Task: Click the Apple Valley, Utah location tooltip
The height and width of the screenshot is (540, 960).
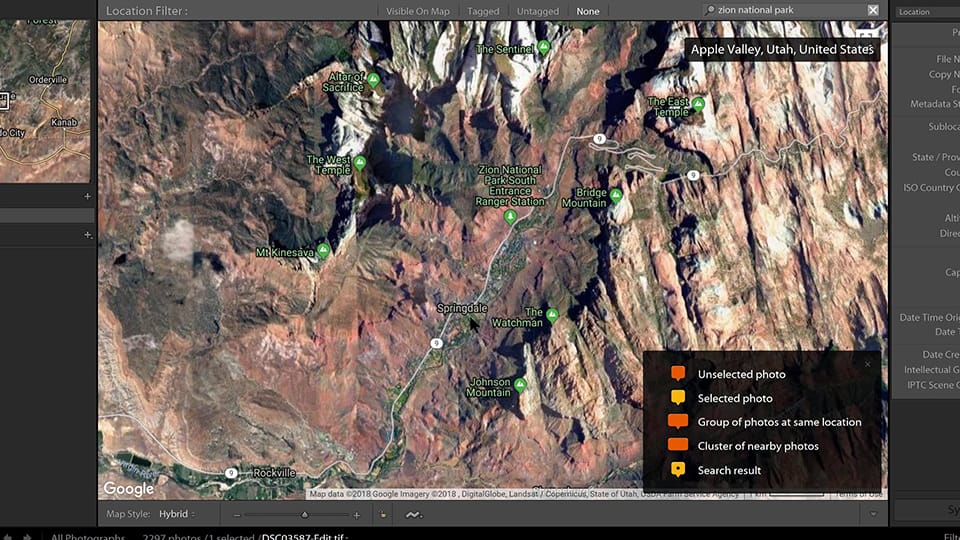Action: pos(782,50)
